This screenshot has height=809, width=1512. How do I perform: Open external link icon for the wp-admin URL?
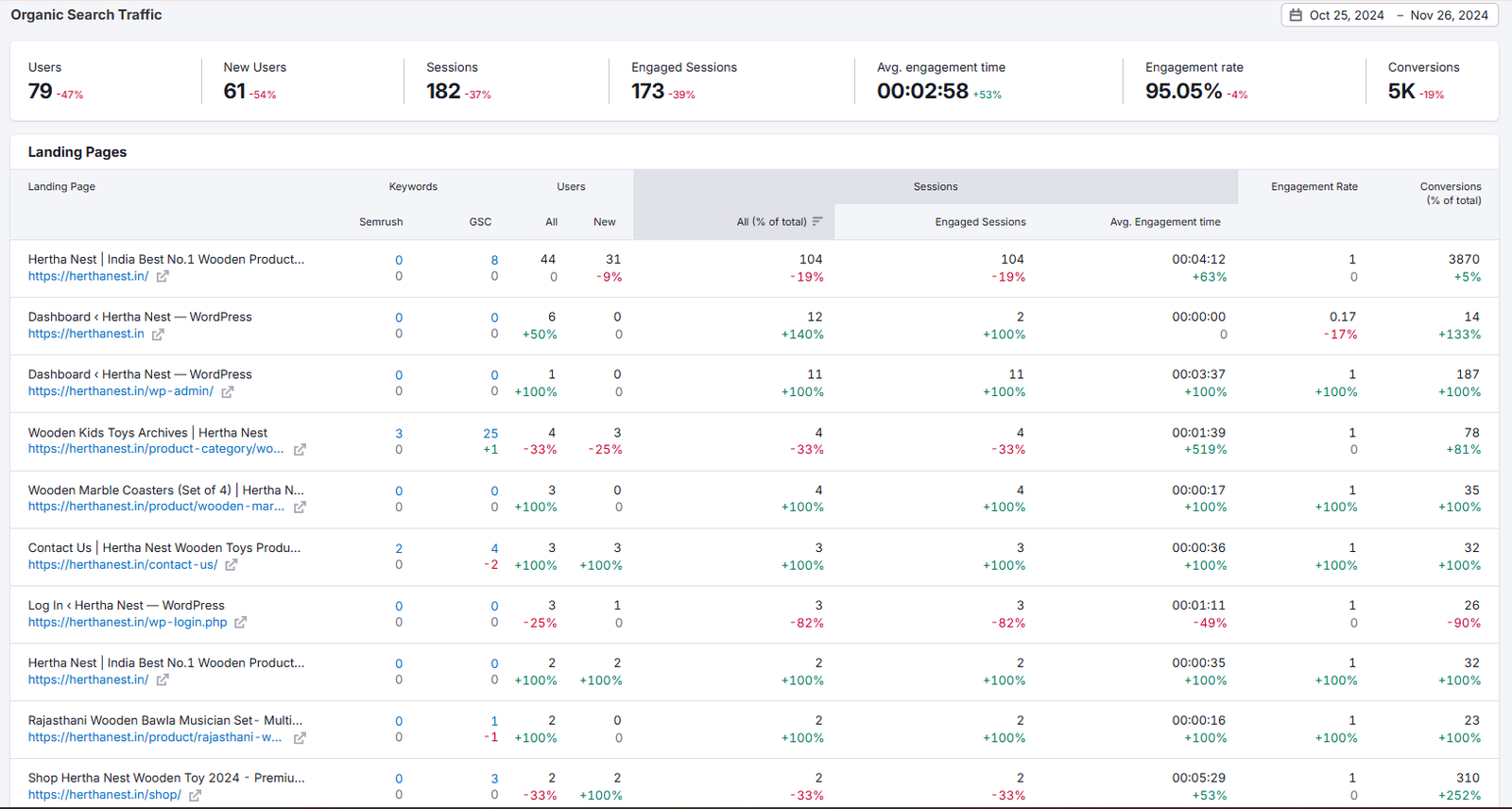click(227, 391)
